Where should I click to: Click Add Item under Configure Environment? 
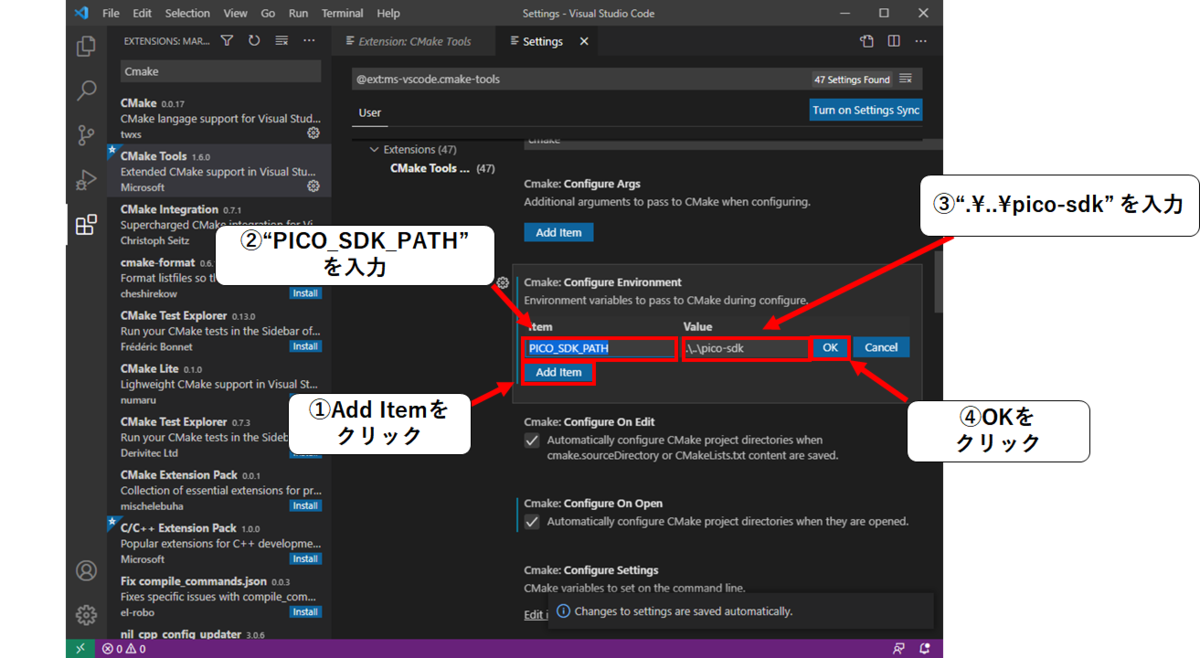tap(558, 372)
